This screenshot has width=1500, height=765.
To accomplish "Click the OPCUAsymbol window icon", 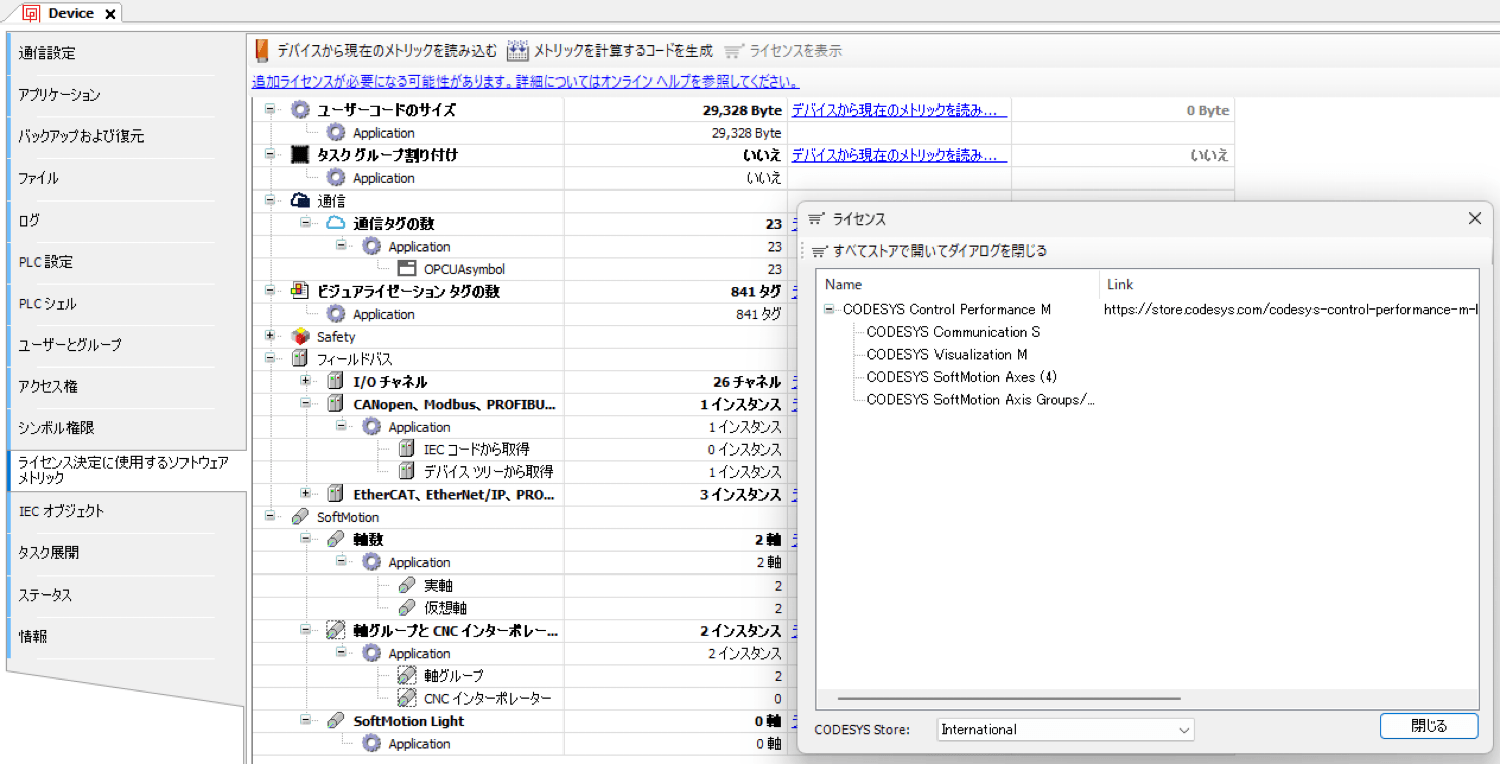I will (x=406, y=269).
